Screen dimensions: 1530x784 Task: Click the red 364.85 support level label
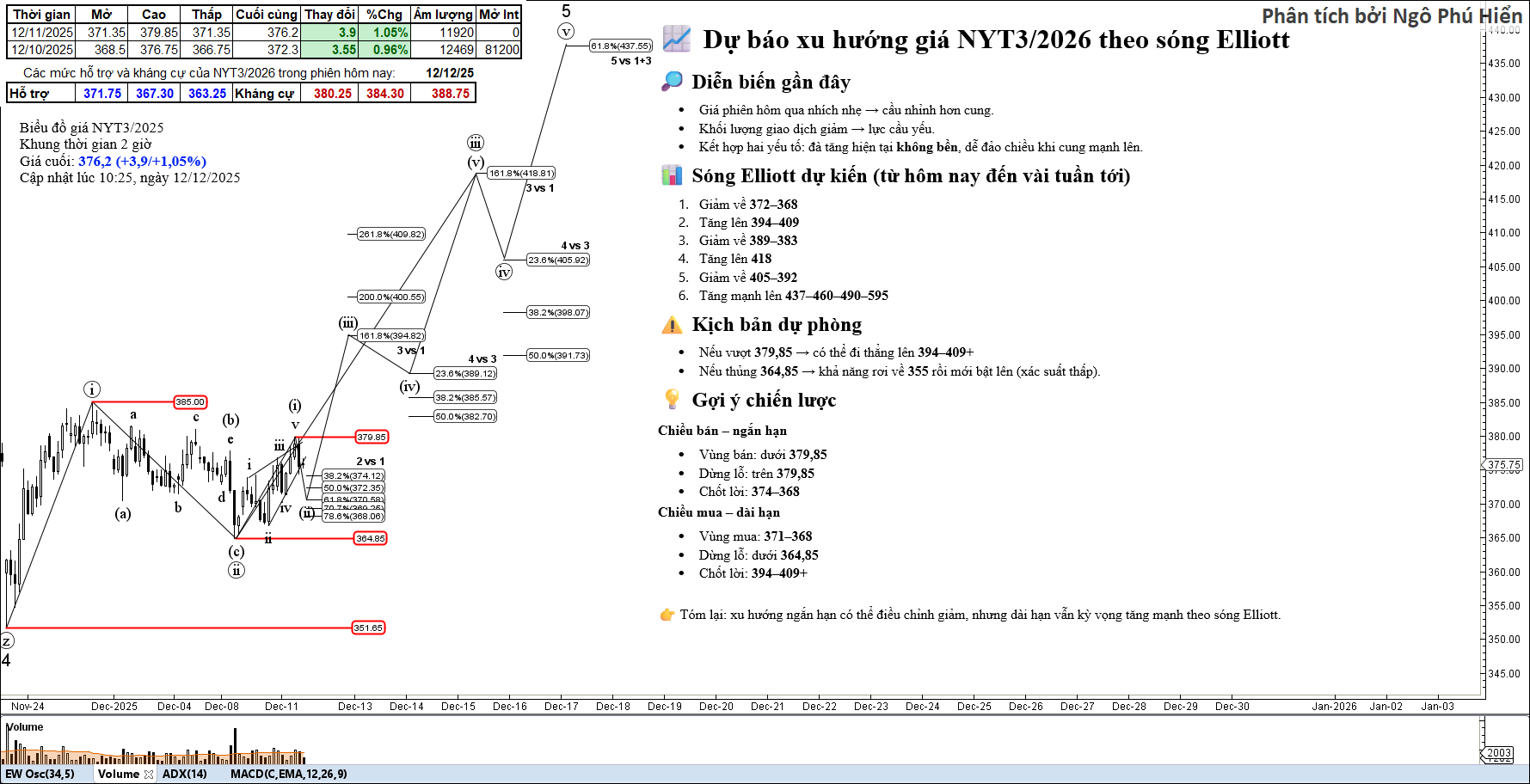click(371, 538)
